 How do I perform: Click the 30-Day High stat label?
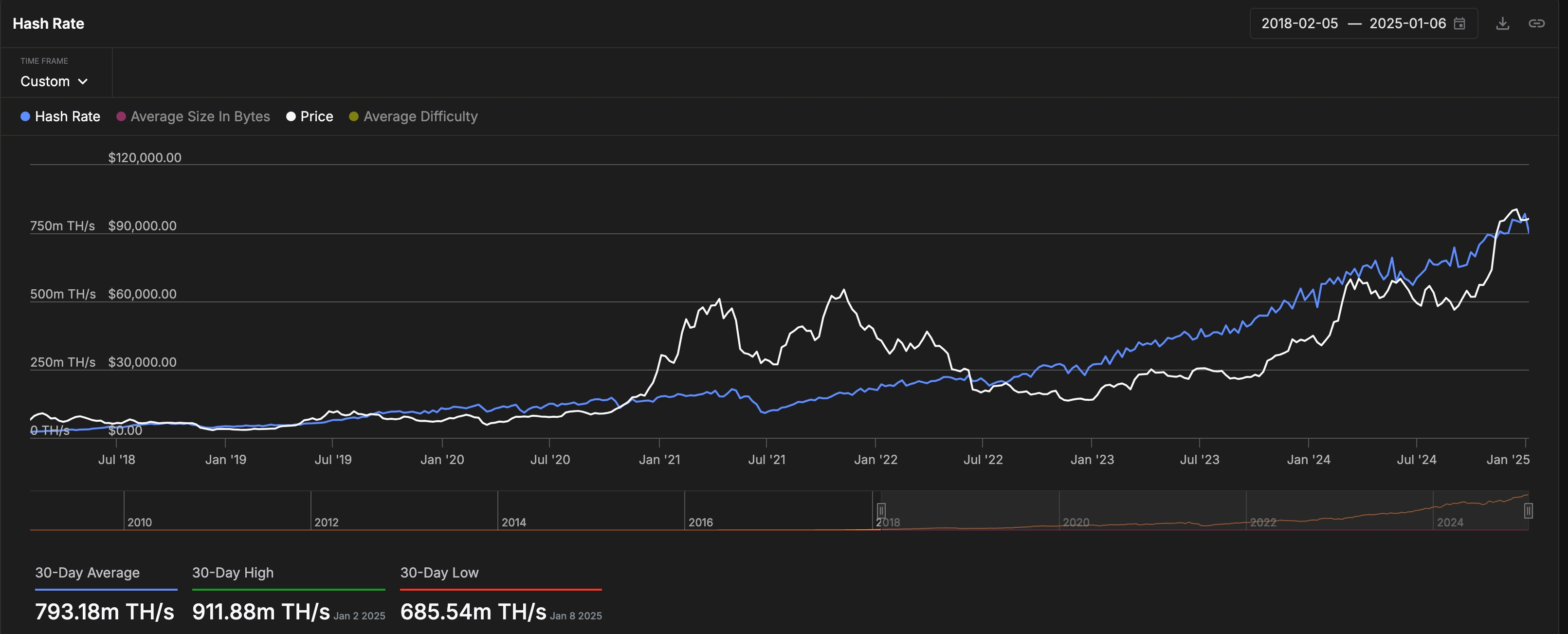point(233,573)
